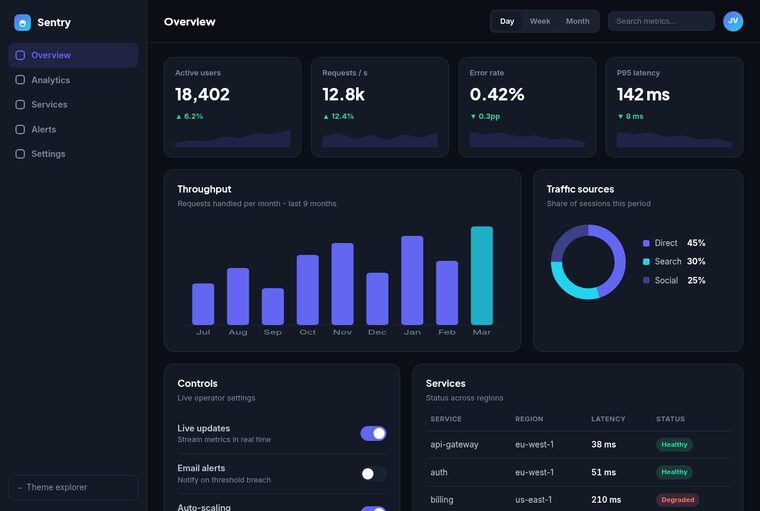
Task: Open the Theme explorer link
Action: tap(73, 487)
